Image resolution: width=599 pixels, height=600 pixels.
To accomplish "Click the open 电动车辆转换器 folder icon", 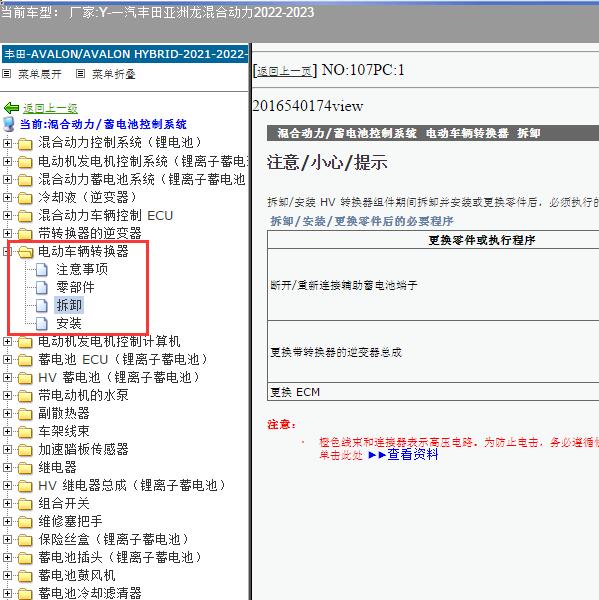I will (25, 252).
